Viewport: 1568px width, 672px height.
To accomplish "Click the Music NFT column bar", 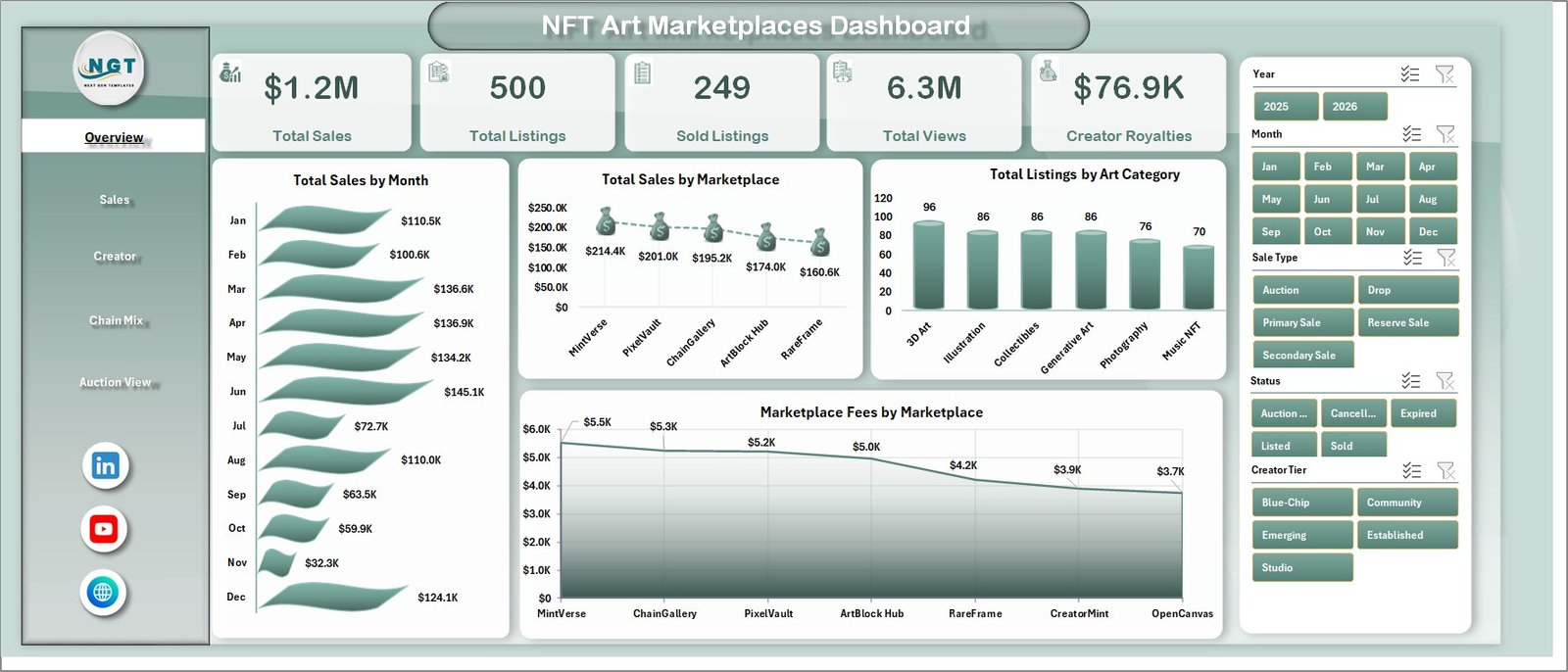I will tap(1199, 277).
